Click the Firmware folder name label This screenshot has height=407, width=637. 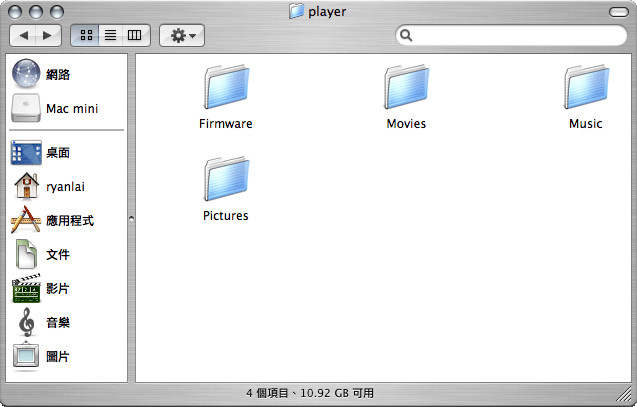click(x=226, y=123)
